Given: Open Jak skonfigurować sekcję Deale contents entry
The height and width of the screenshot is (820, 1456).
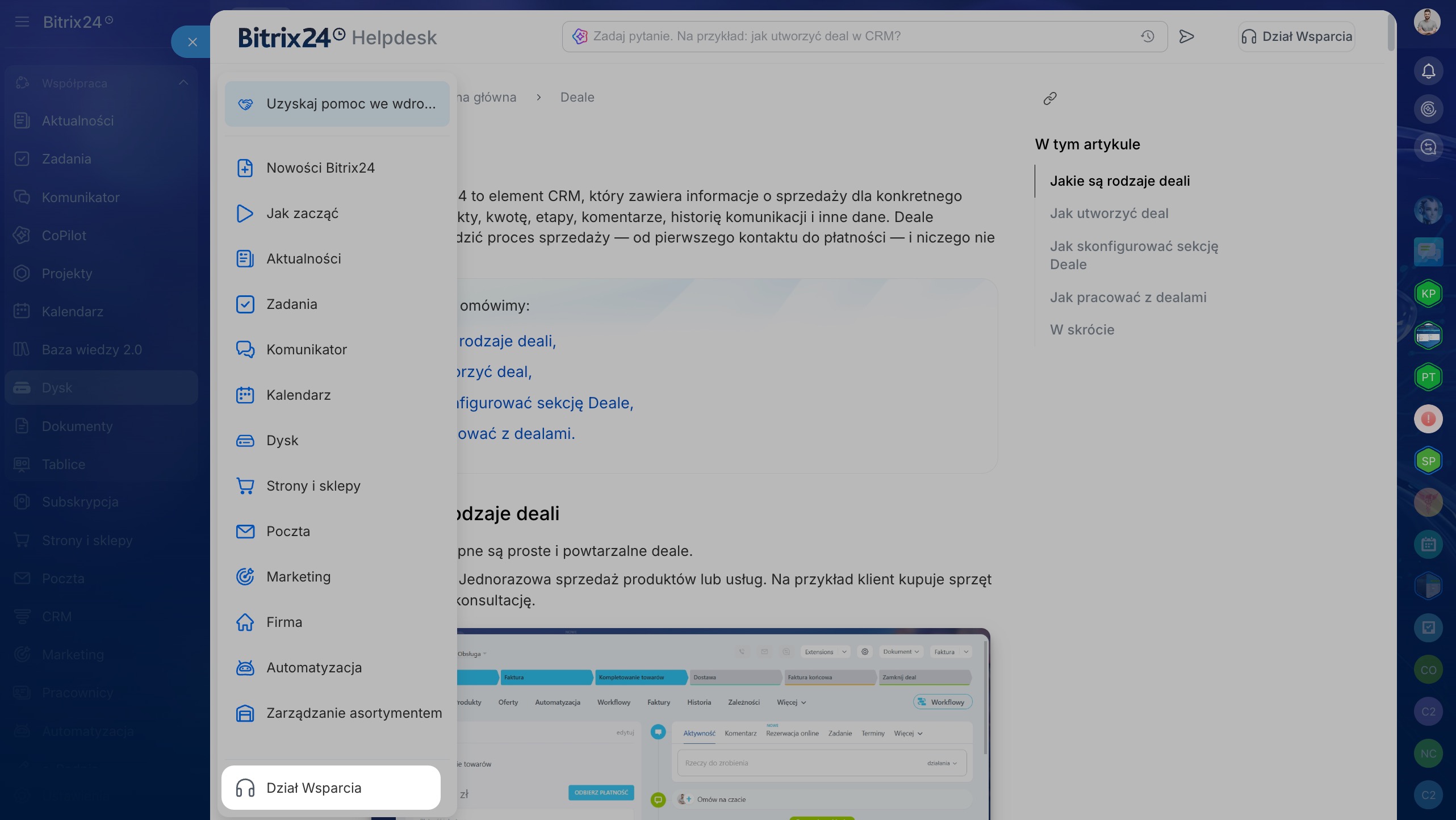Looking at the screenshot, I should click(x=1134, y=256).
